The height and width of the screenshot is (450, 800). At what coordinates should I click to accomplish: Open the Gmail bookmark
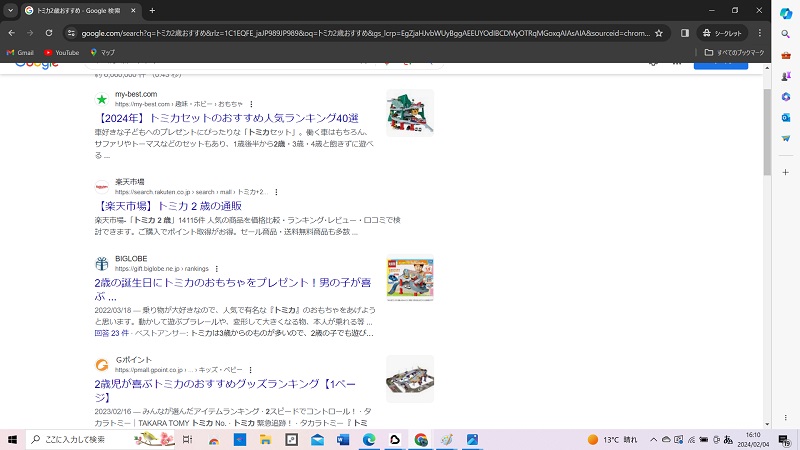tap(20, 53)
